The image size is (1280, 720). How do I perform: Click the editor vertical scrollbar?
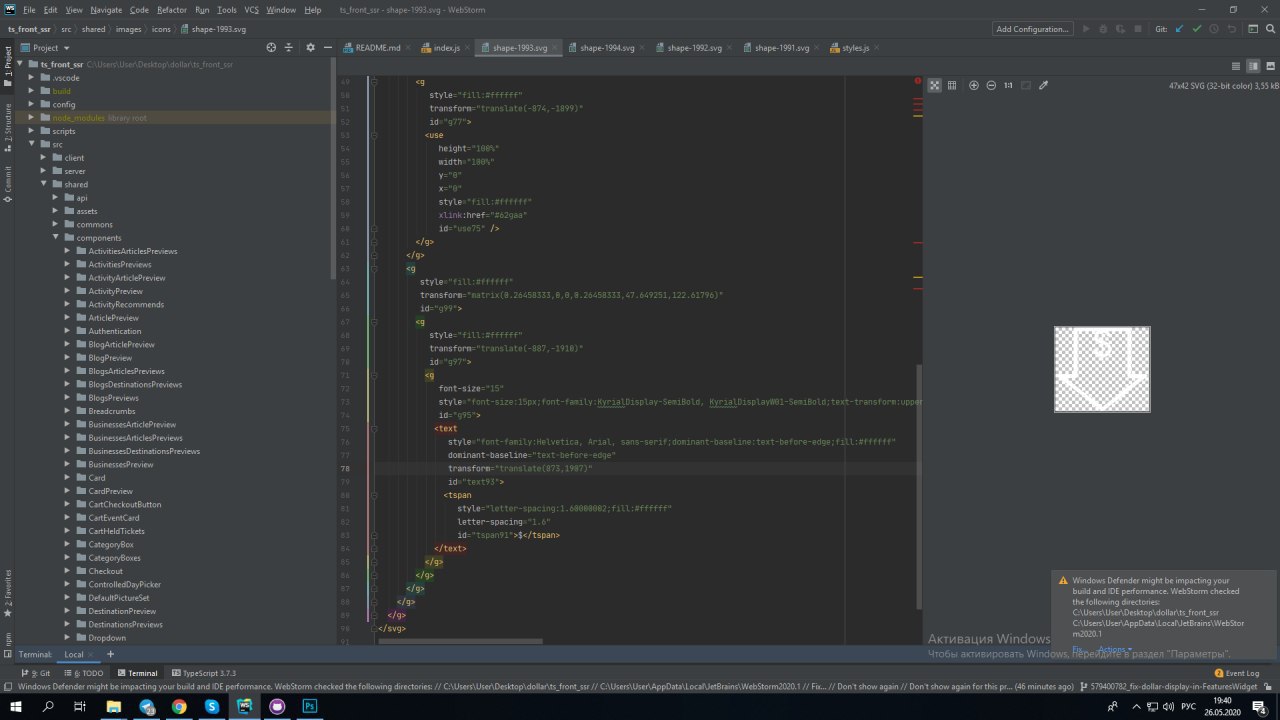919,487
